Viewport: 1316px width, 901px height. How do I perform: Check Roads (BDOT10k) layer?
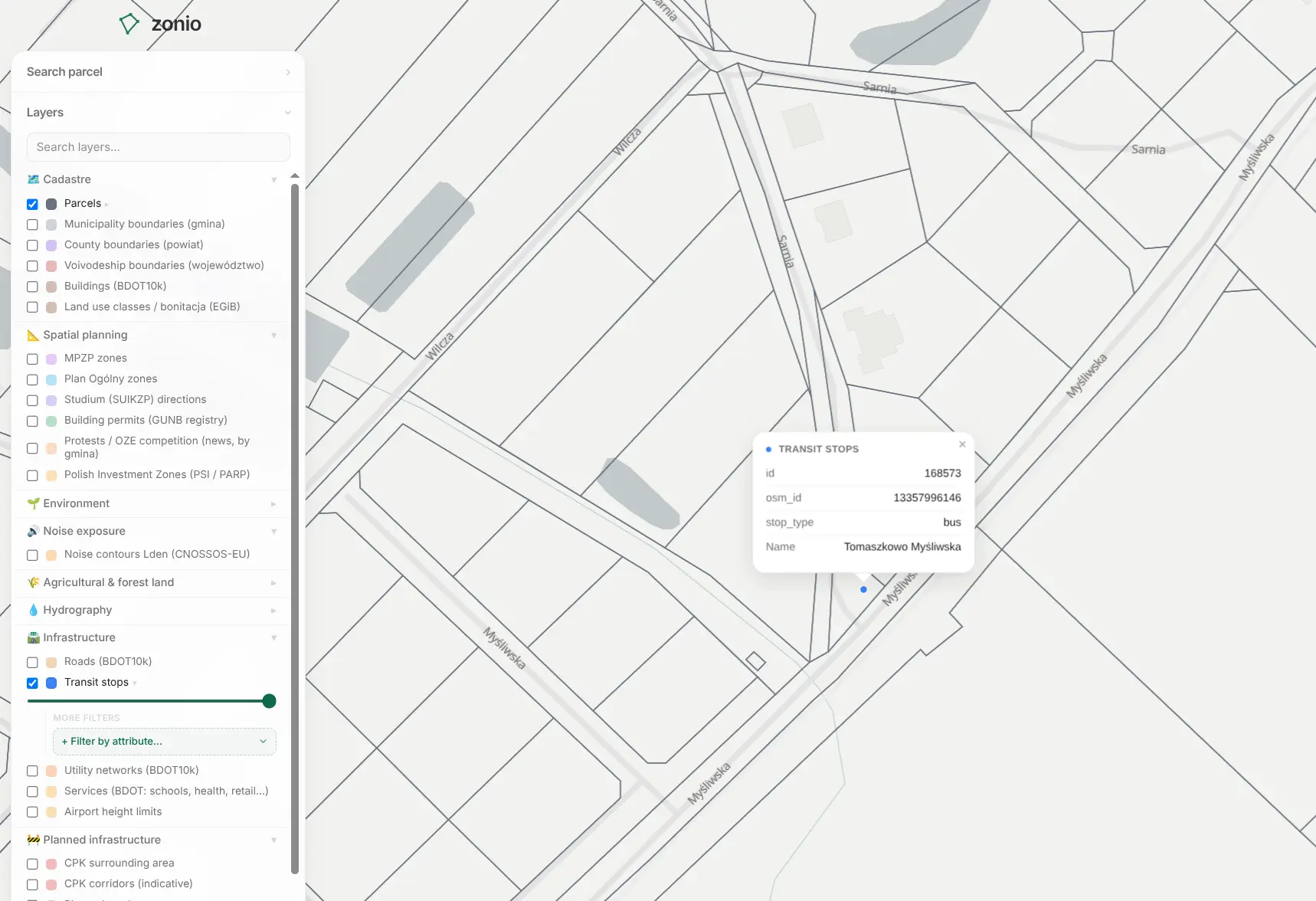point(32,662)
